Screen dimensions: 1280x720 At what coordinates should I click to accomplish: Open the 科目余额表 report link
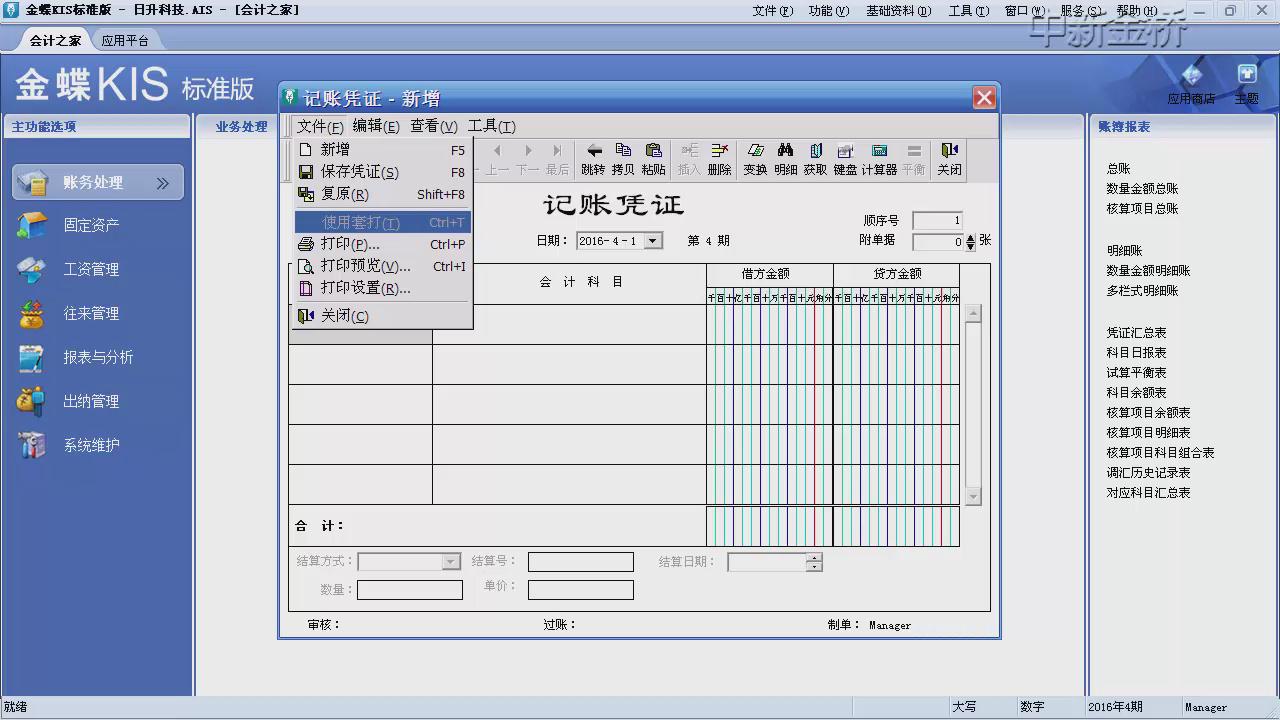click(1136, 393)
